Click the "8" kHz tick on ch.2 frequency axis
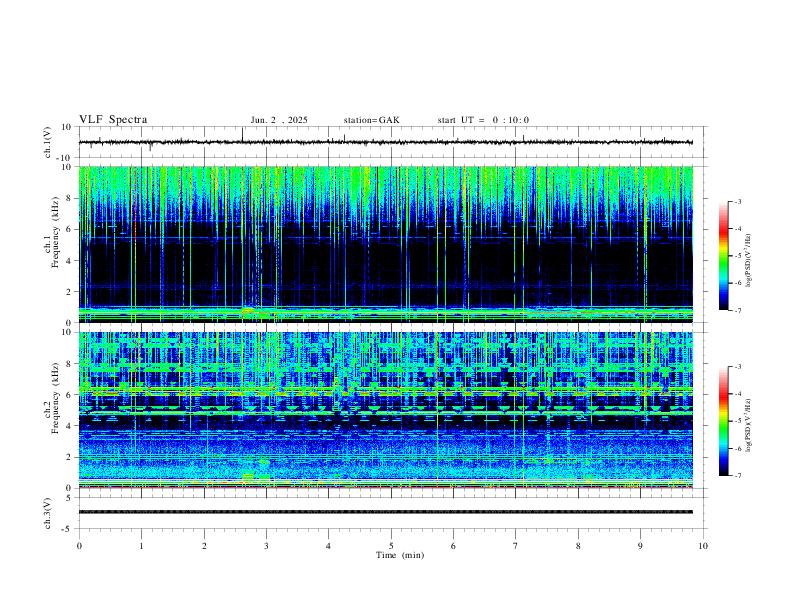 click(x=69, y=364)
